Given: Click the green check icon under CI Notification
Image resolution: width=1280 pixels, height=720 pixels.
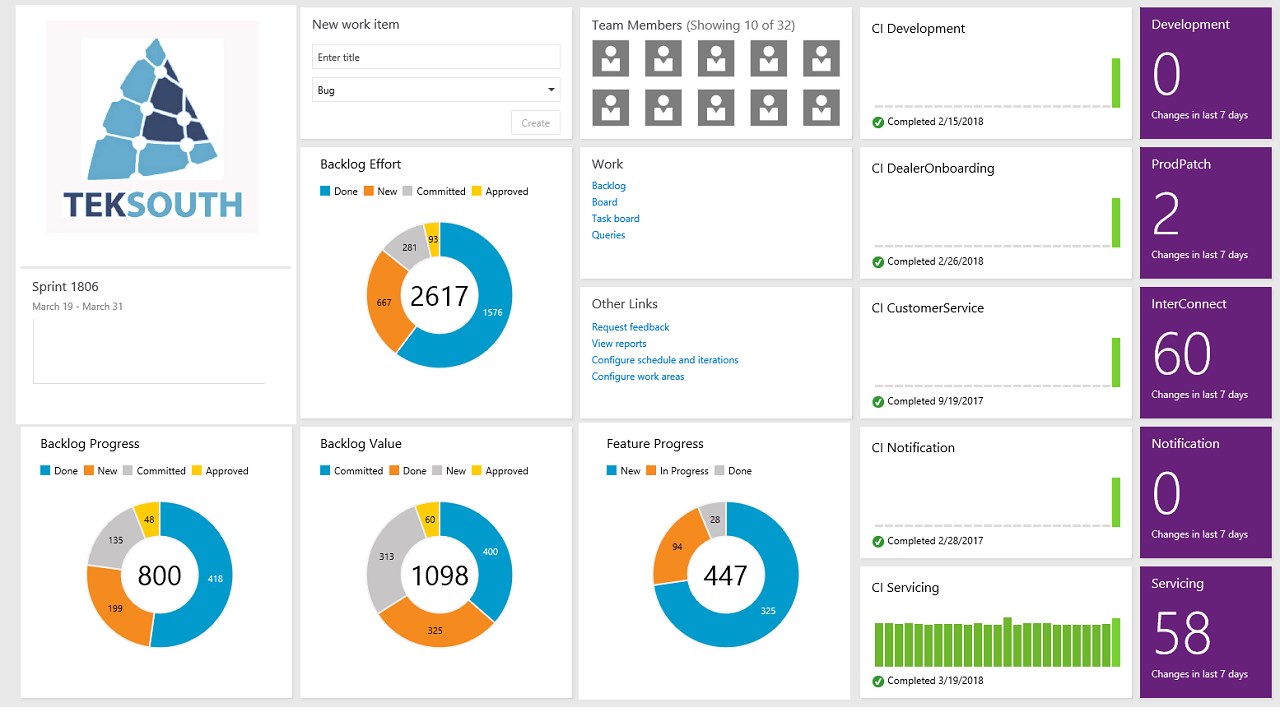Looking at the screenshot, I should pos(878,541).
